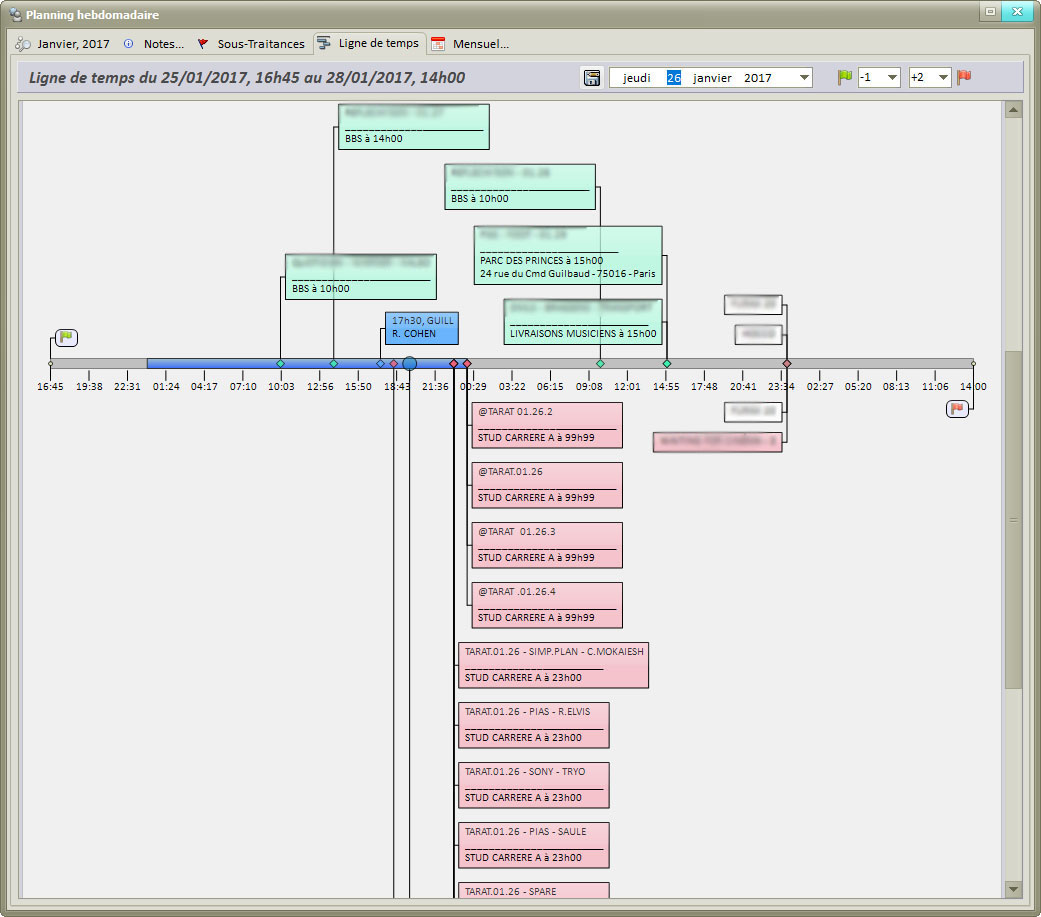Click the blue 17h30 R. COHEN event

[421, 327]
